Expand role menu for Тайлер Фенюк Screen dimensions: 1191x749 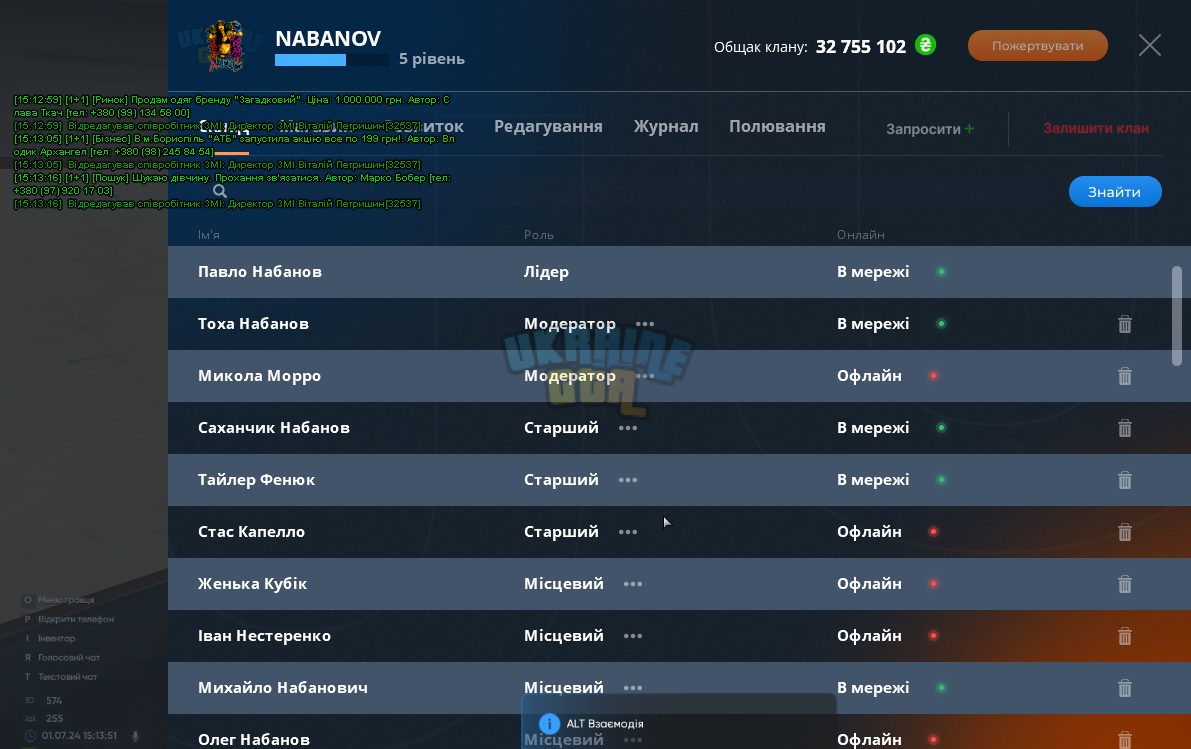pos(627,480)
